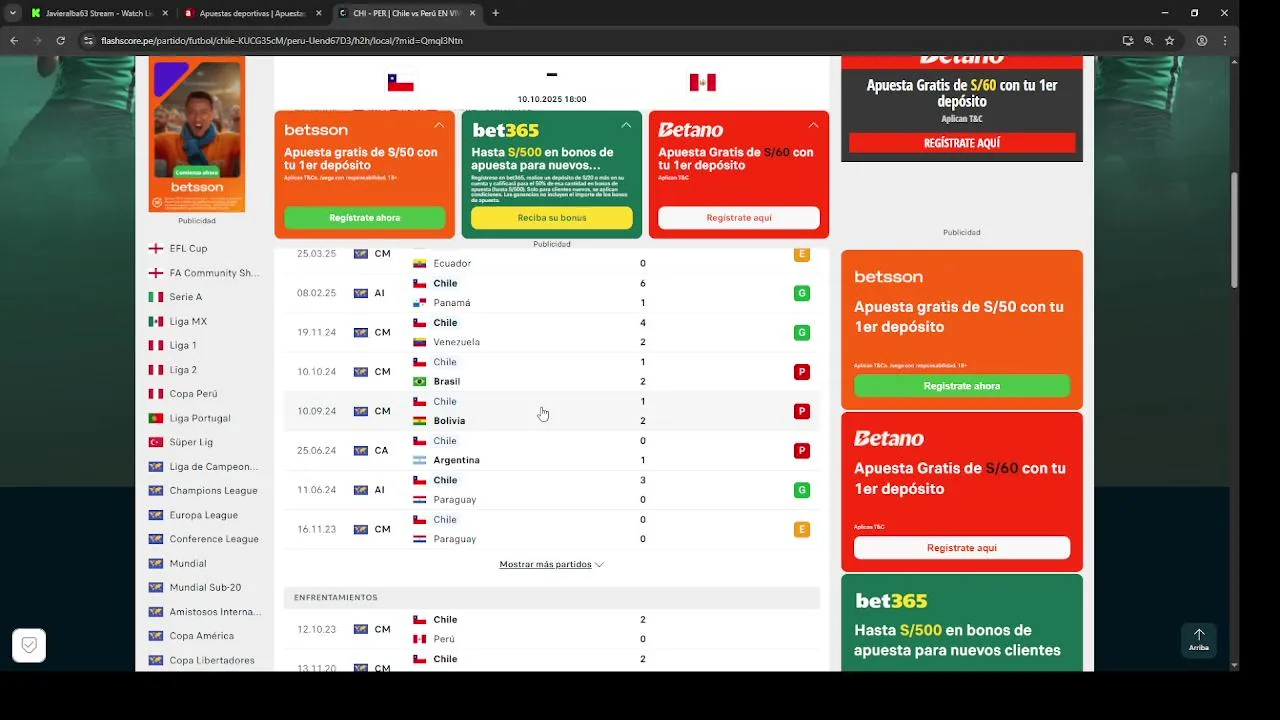Expand Mostrar más partidos

coord(551,564)
